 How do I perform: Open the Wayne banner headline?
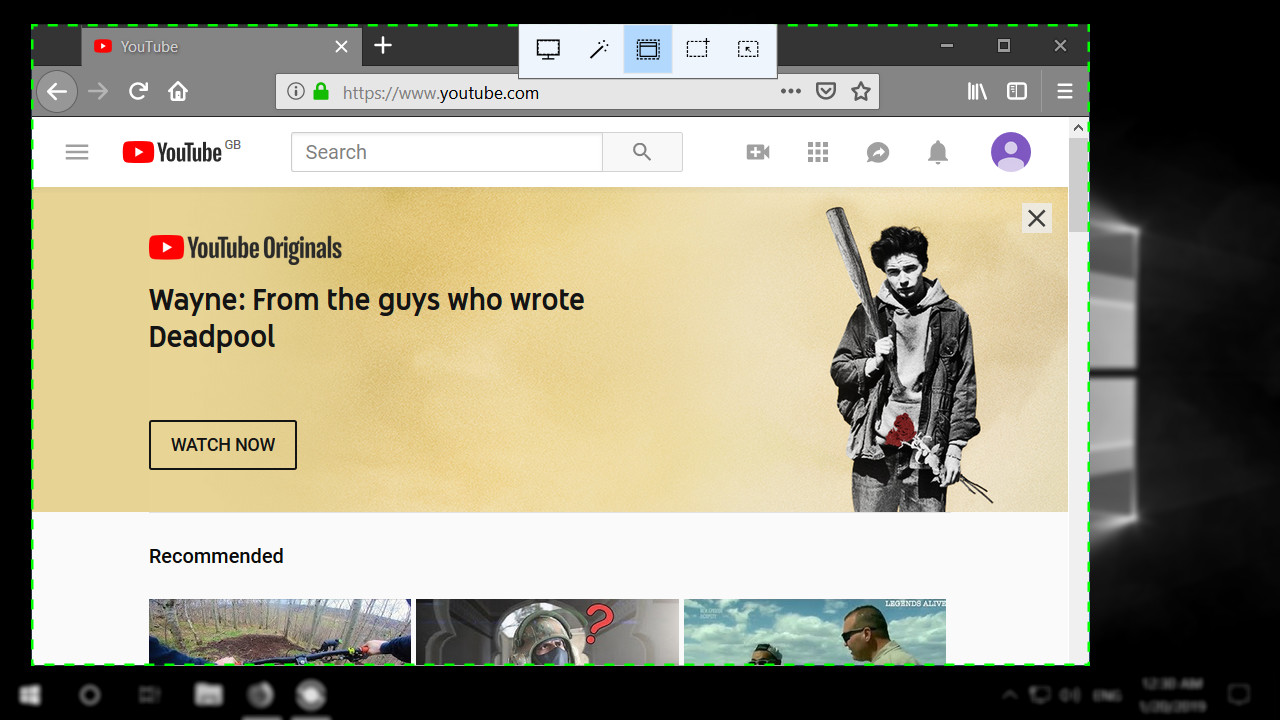click(366, 318)
